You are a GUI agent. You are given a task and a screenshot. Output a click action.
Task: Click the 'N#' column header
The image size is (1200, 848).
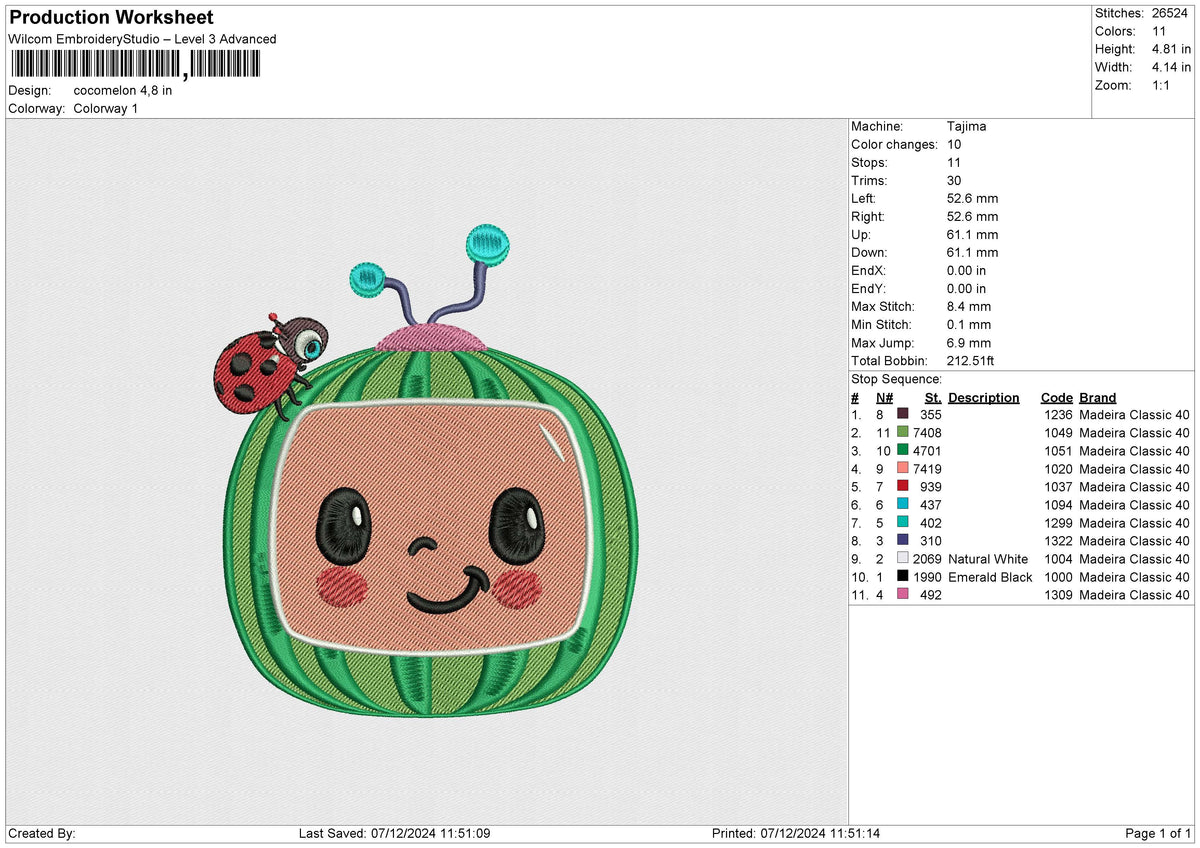[x=884, y=397]
